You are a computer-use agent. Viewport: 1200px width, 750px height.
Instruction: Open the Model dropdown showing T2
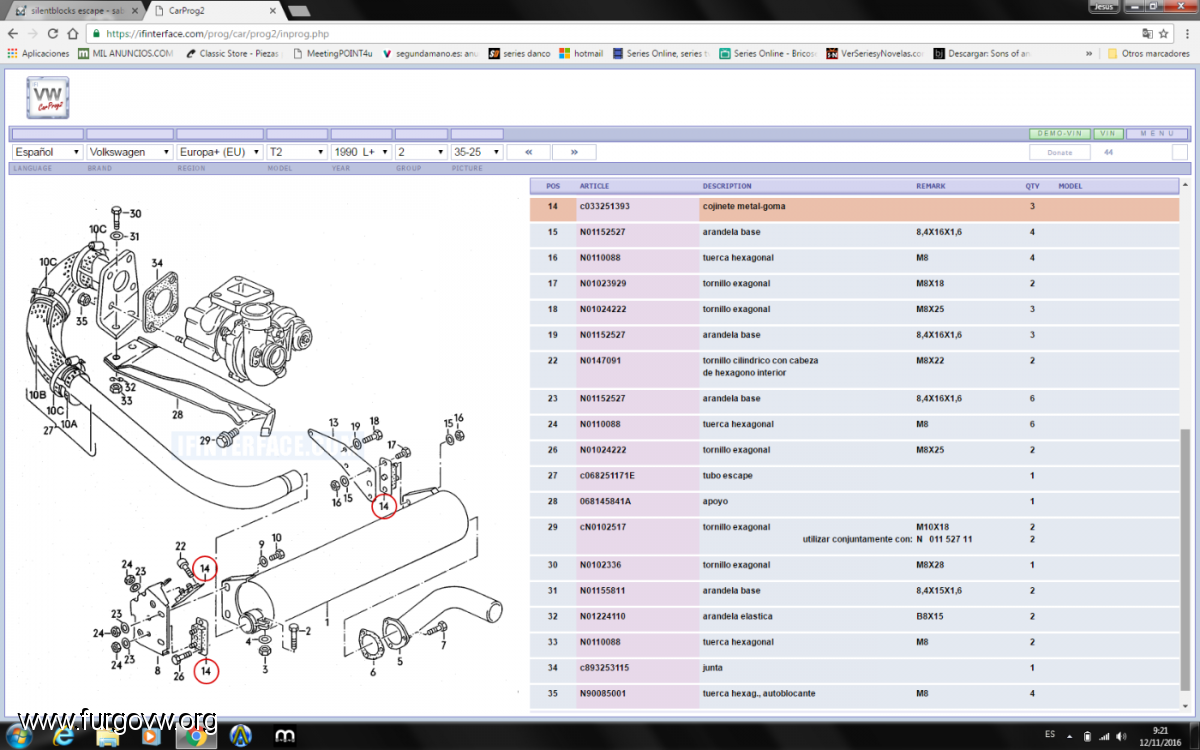[x=297, y=152]
